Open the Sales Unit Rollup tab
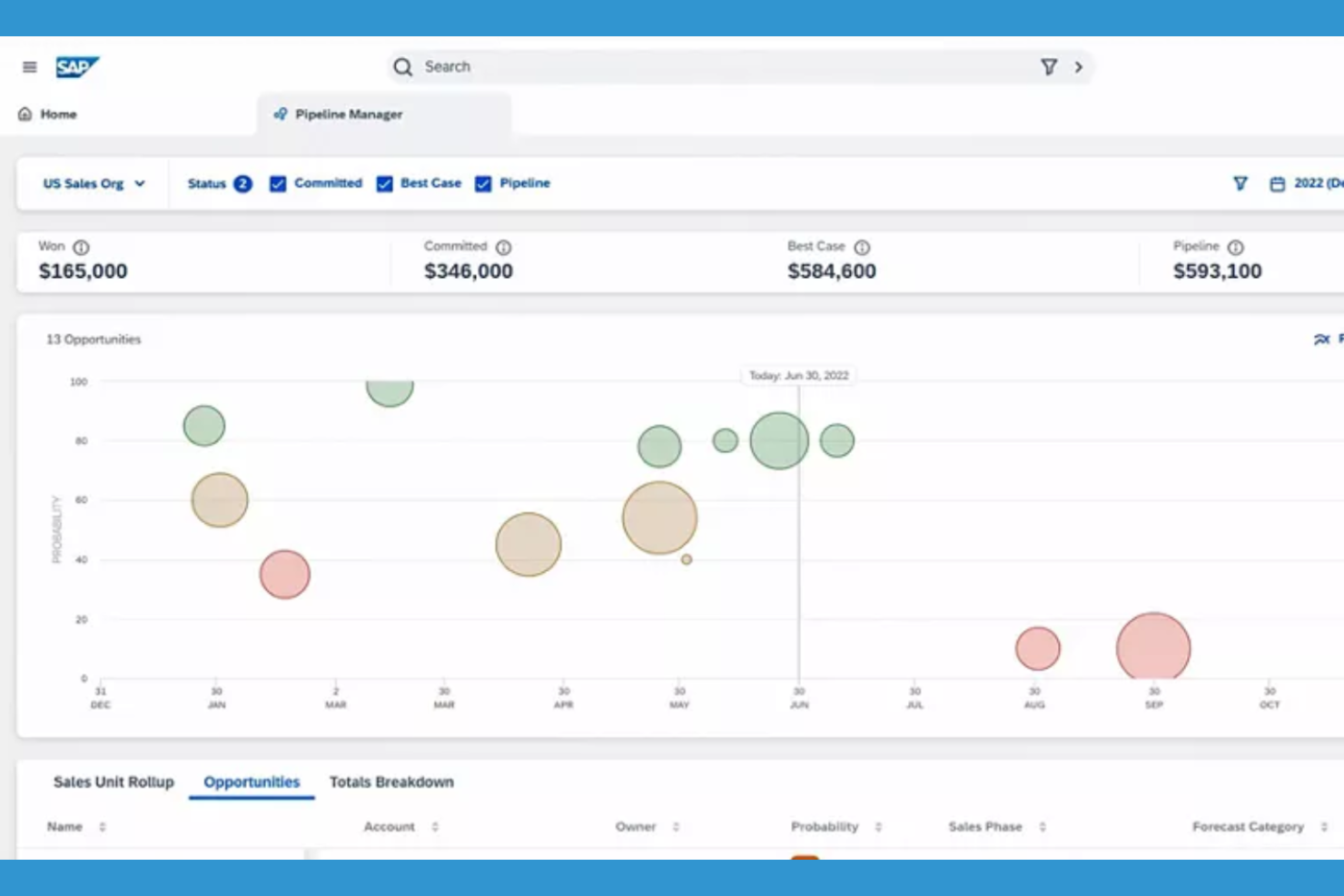The image size is (1344, 896). click(113, 782)
